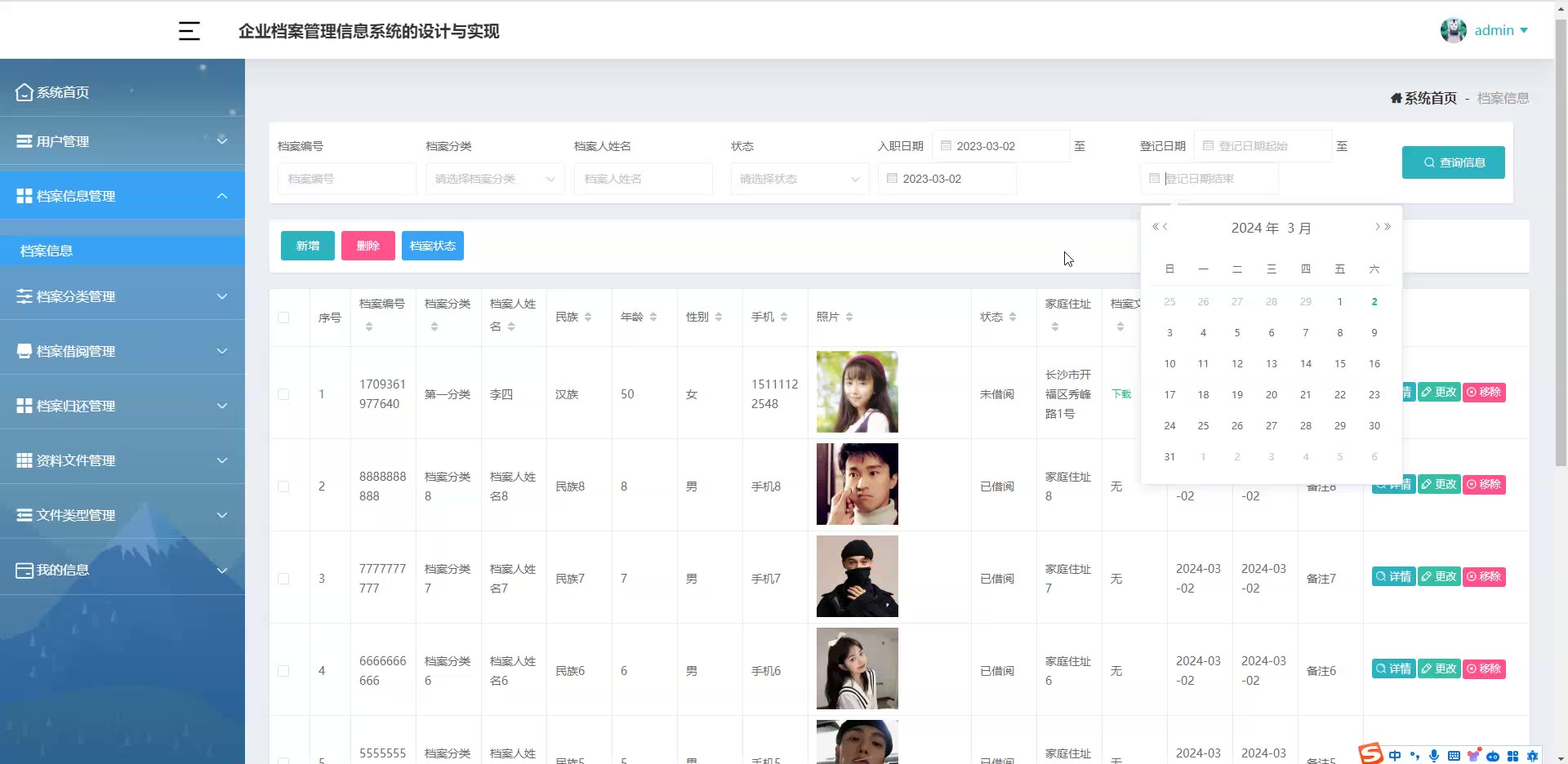Open the row 3 black-hat photo thumbnail
Image resolution: width=1568 pixels, height=764 pixels.
[x=857, y=576]
